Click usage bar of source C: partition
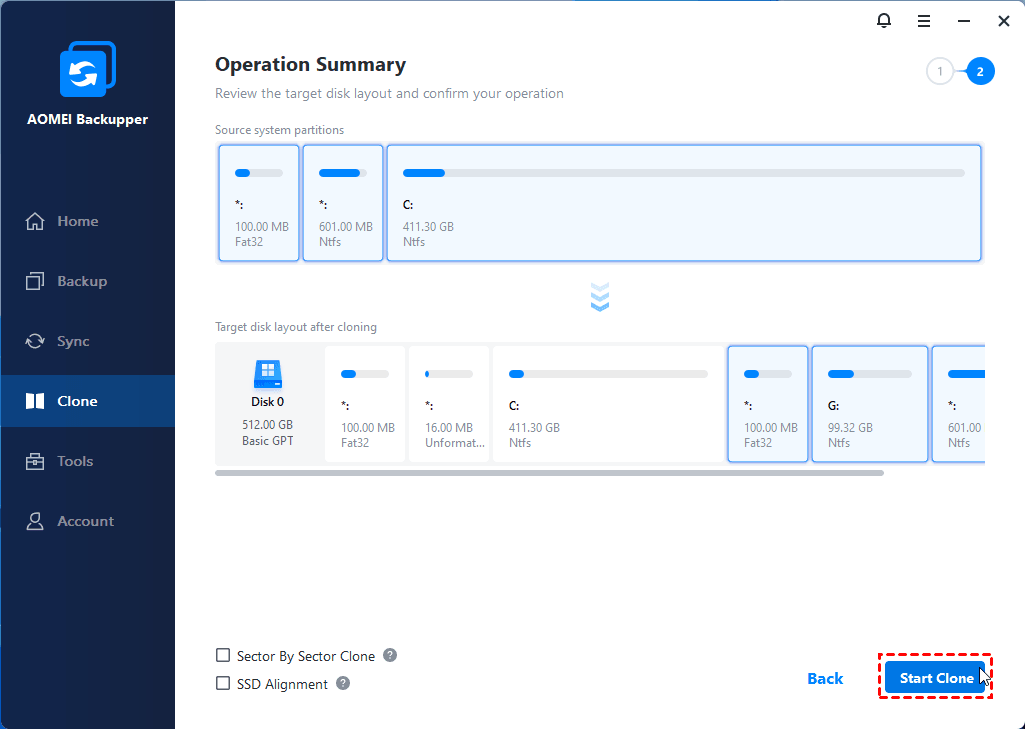 [x=684, y=173]
